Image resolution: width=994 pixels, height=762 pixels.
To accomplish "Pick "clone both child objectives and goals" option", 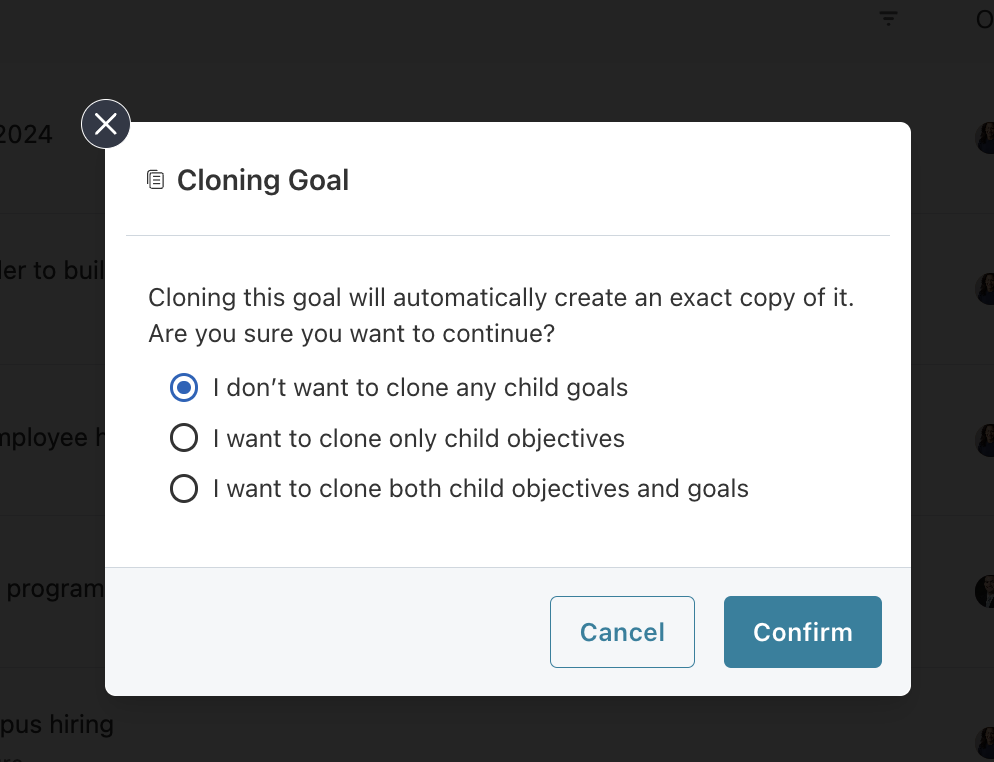I will [x=184, y=489].
